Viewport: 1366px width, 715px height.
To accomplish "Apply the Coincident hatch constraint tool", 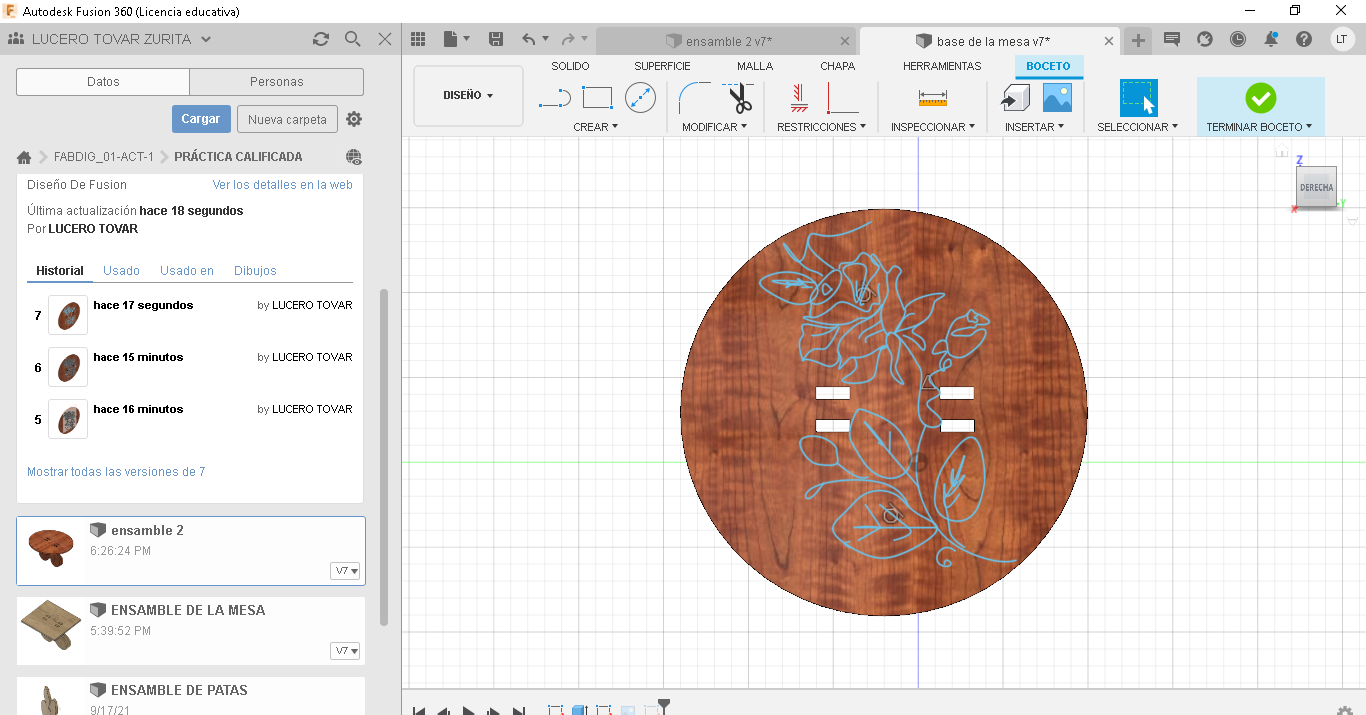I will (799, 98).
